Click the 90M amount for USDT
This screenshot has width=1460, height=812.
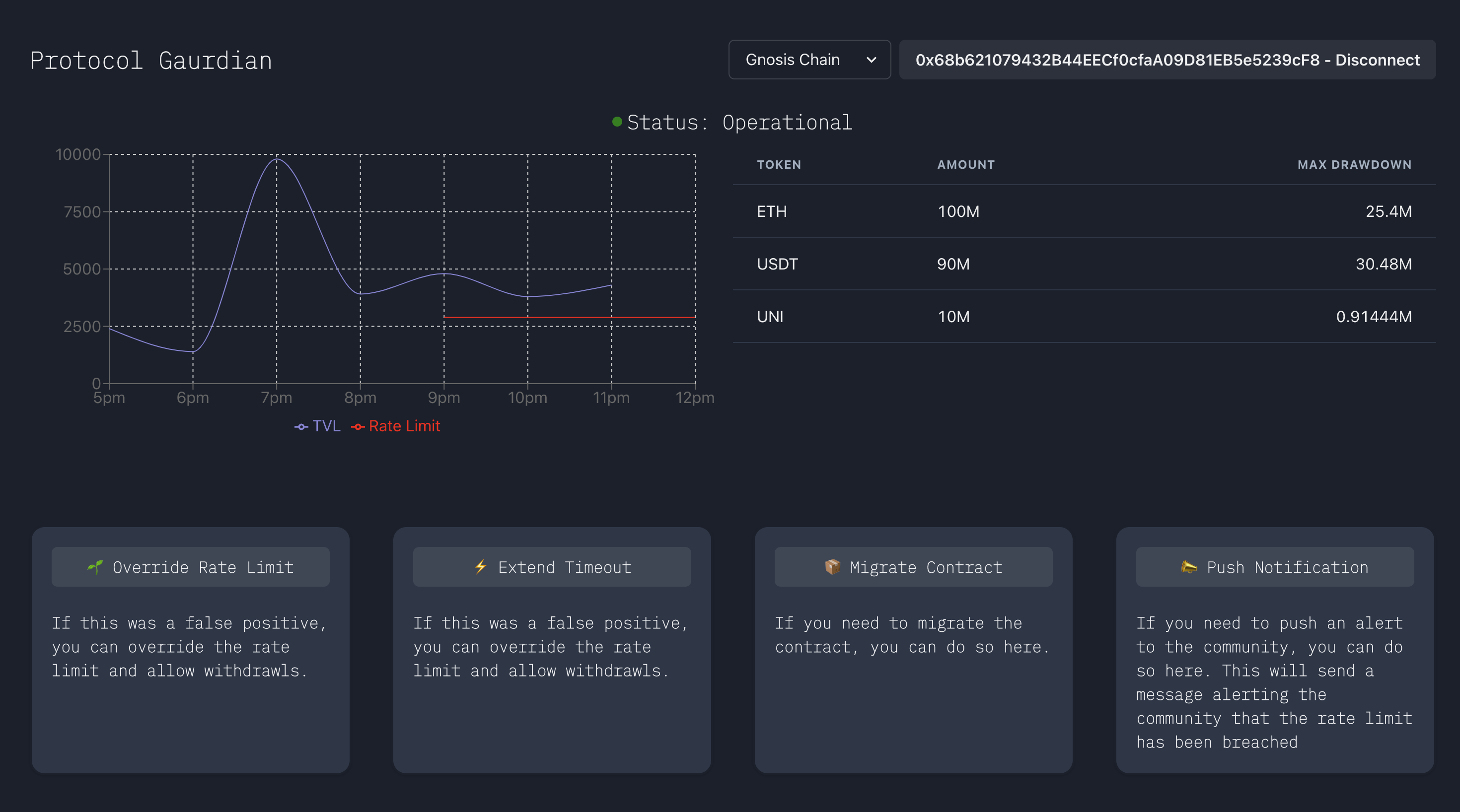click(953, 264)
